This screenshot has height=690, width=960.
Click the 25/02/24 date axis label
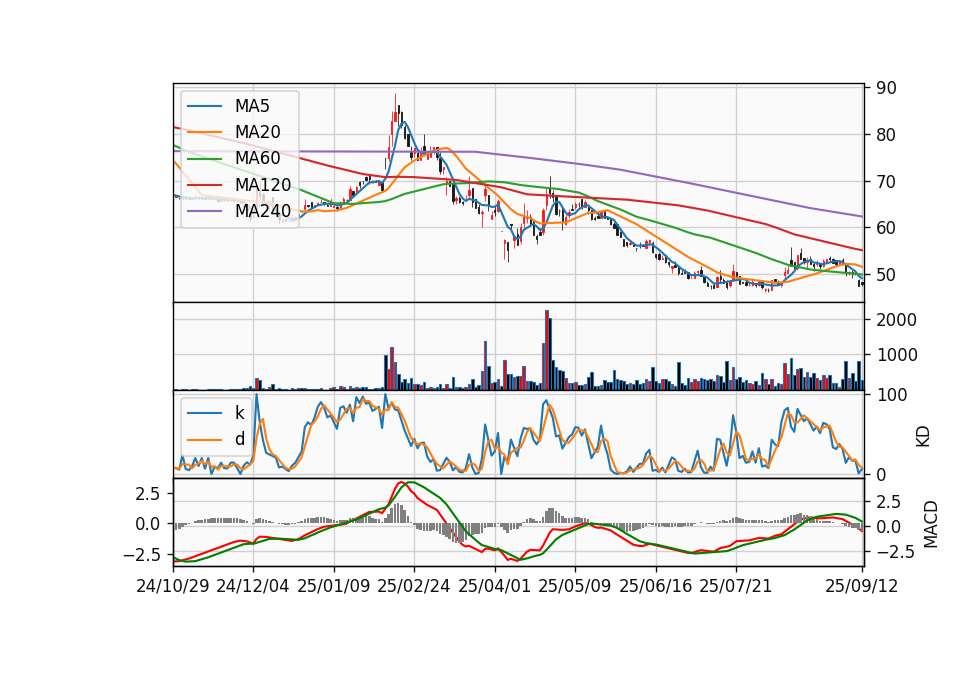414,586
